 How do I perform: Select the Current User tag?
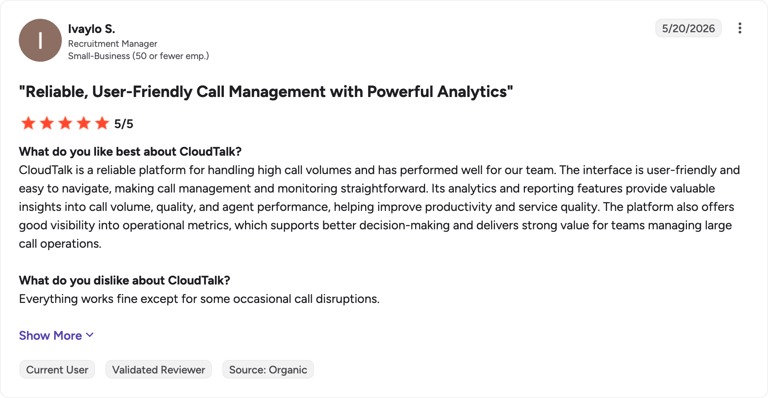(x=57, y=370)
